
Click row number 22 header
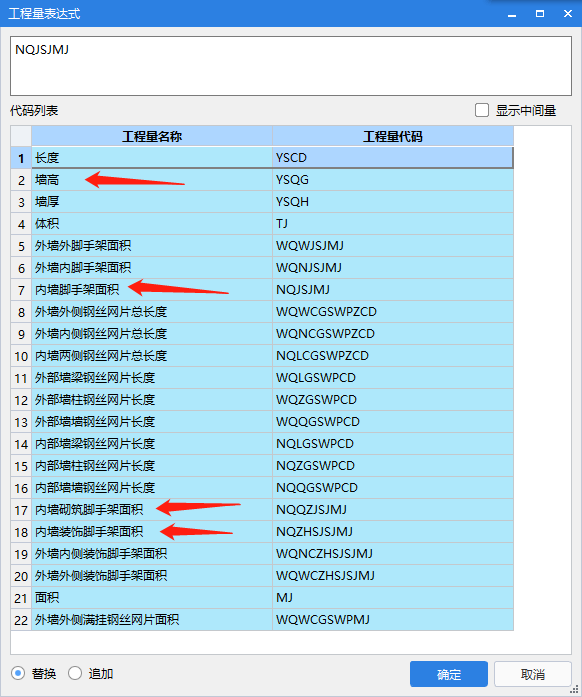pos(21,620)
